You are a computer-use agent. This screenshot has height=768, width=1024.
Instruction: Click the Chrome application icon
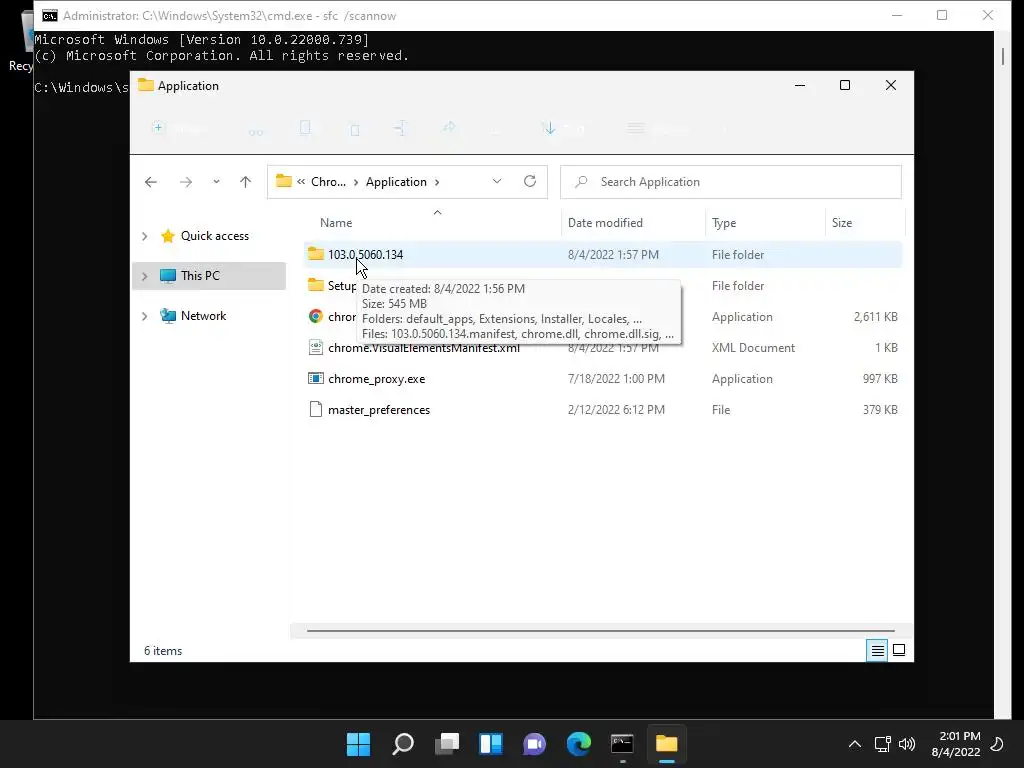pyautogui.click(x=316, y=317)
